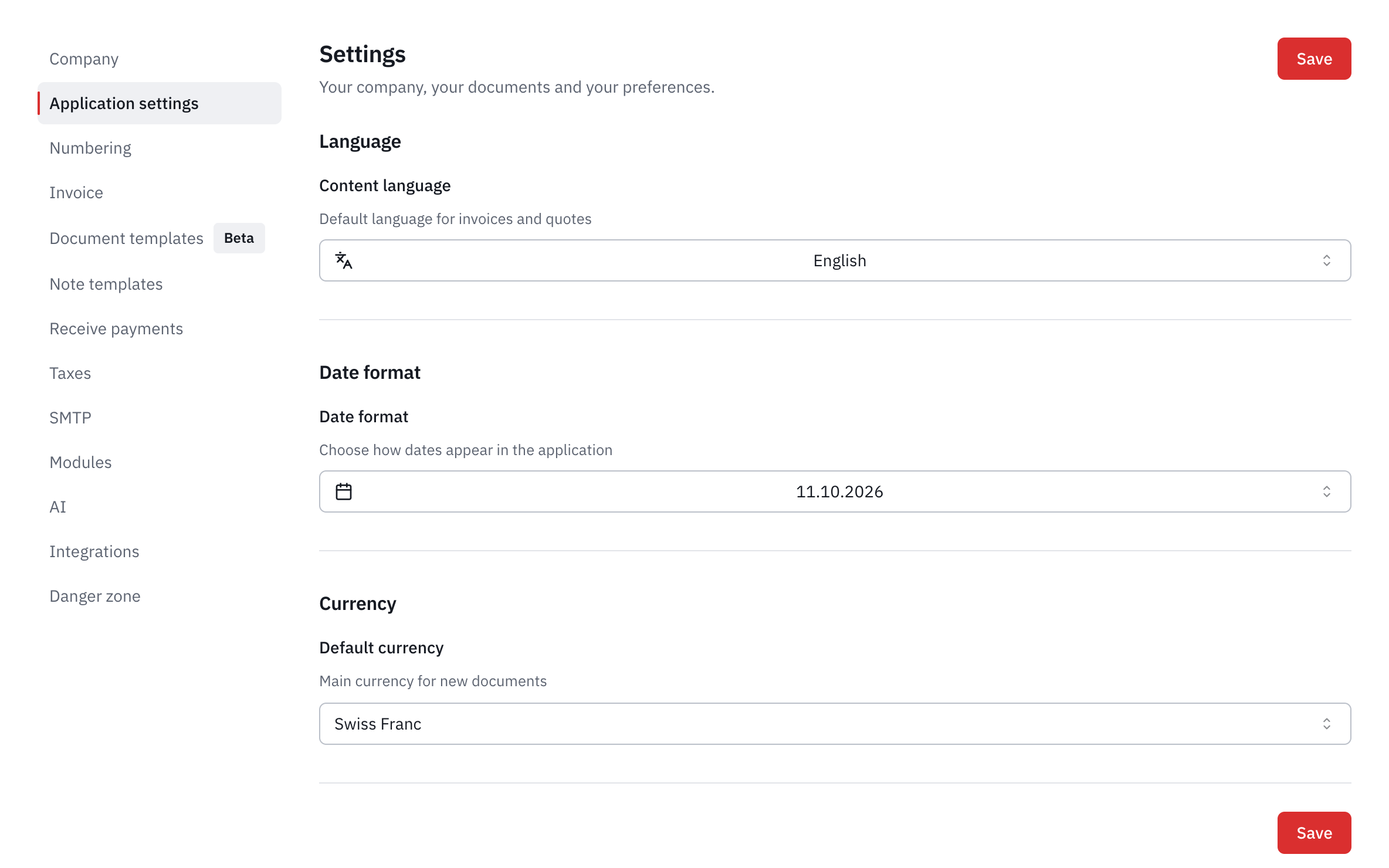Click 'Main currency for new documents' text
The width and height of the screenshot is (1389, 868).
pyautogui.click(x=433, y=681)
